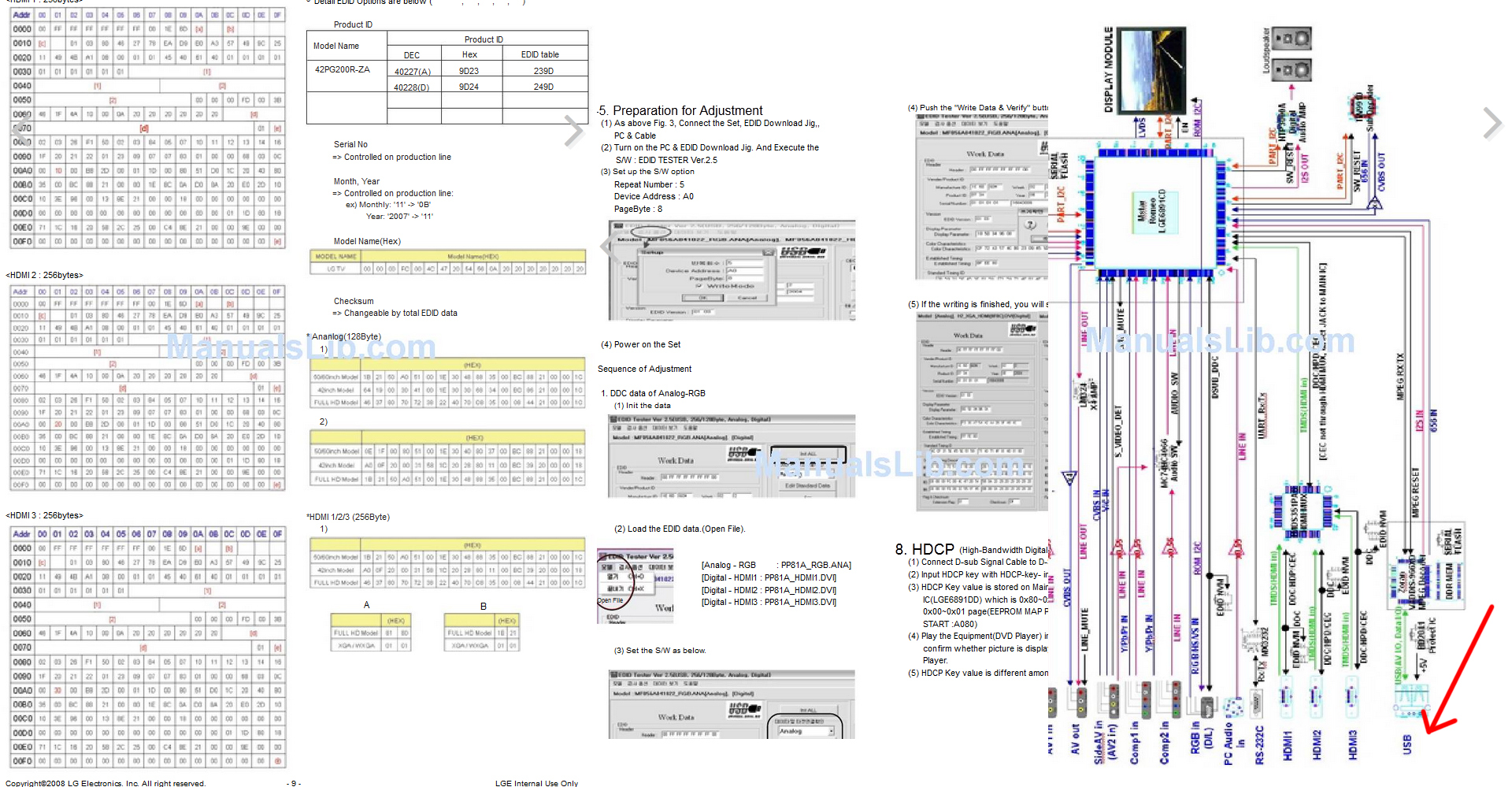Click the 'START :A080)' line
1512x787 pixels.
[950, 624]
